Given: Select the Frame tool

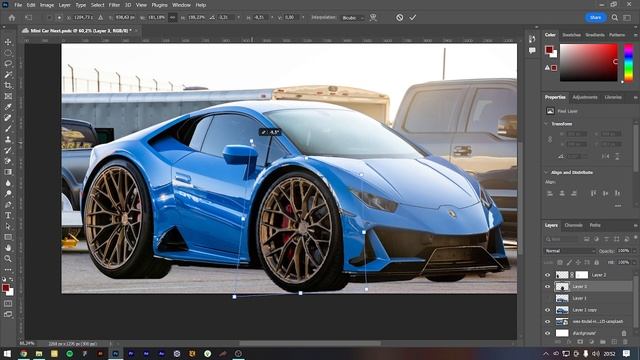Looking at the screenshot, I should (8, 96).
